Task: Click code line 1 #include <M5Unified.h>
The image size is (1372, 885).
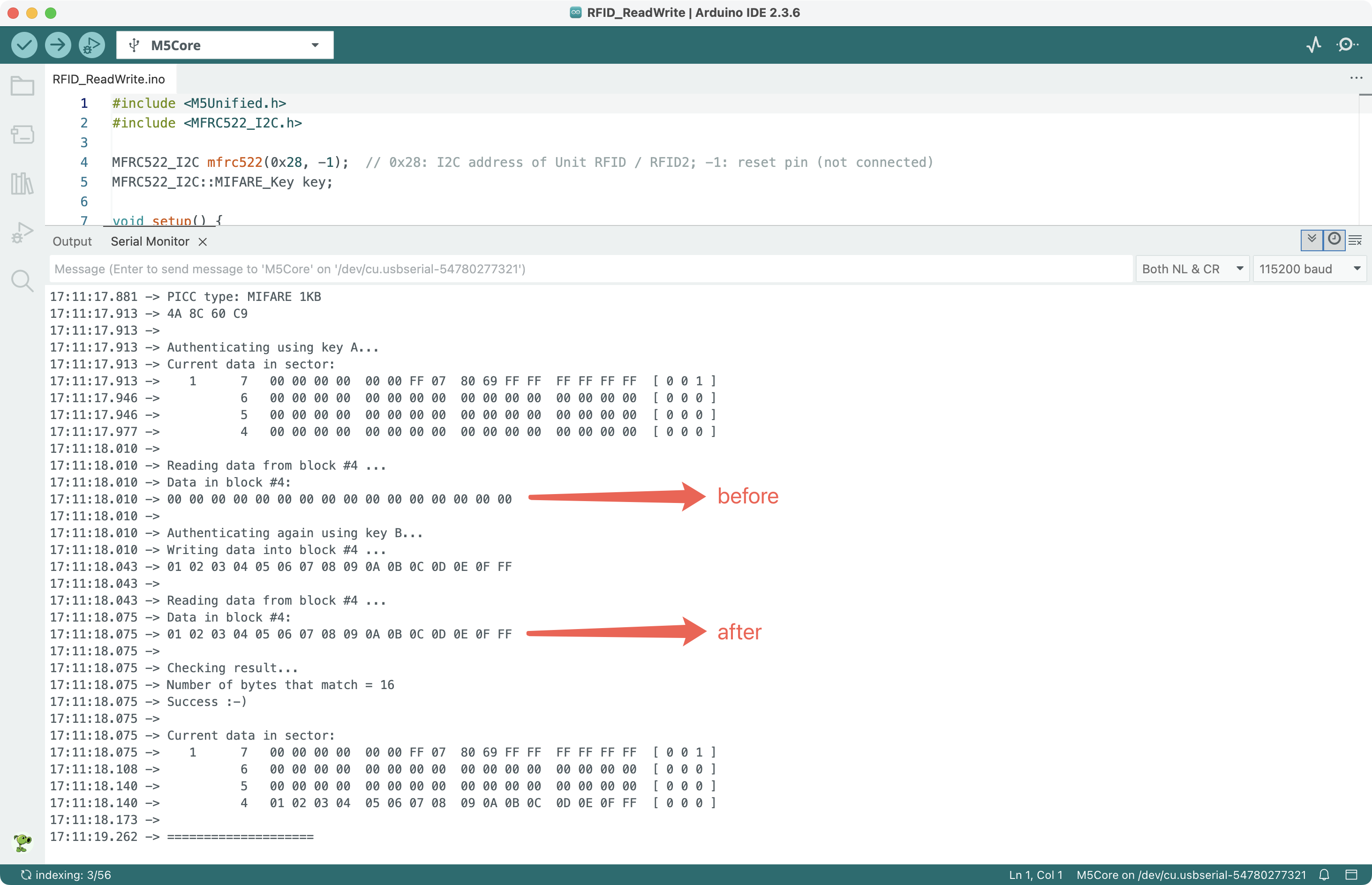Action: (199, 103)
